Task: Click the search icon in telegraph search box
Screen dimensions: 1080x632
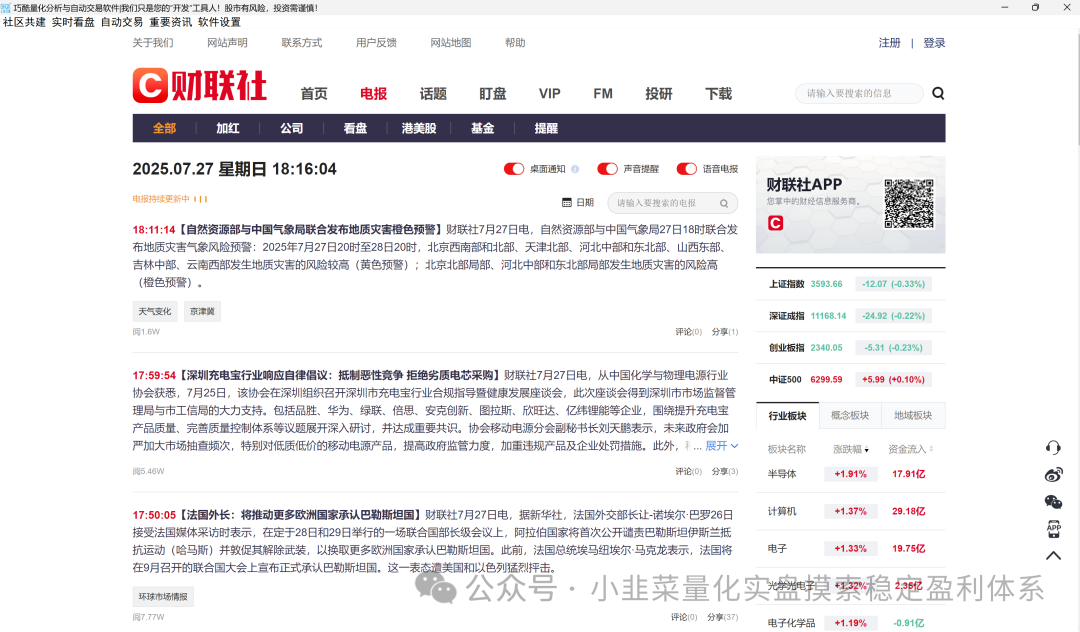Action: coord(724,203)
